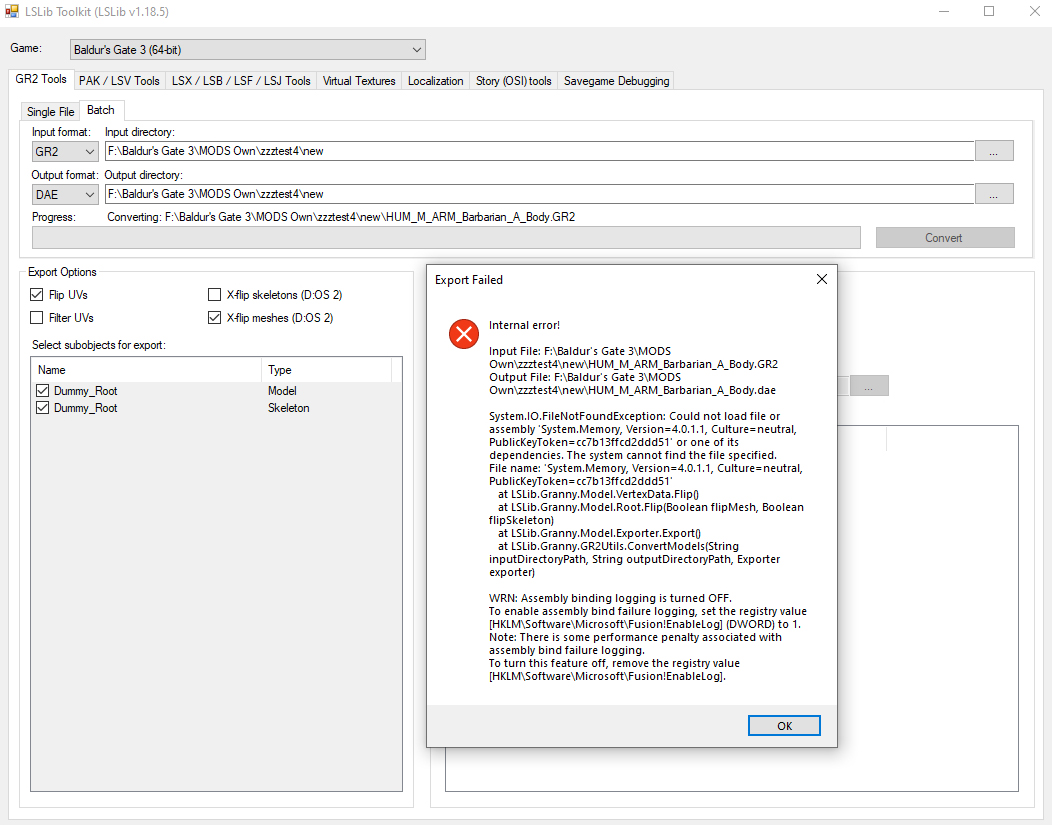Uncheck the Dummy_Root Model subobject
This screenshot has height=825, width=1052.
tap(40, 390)
